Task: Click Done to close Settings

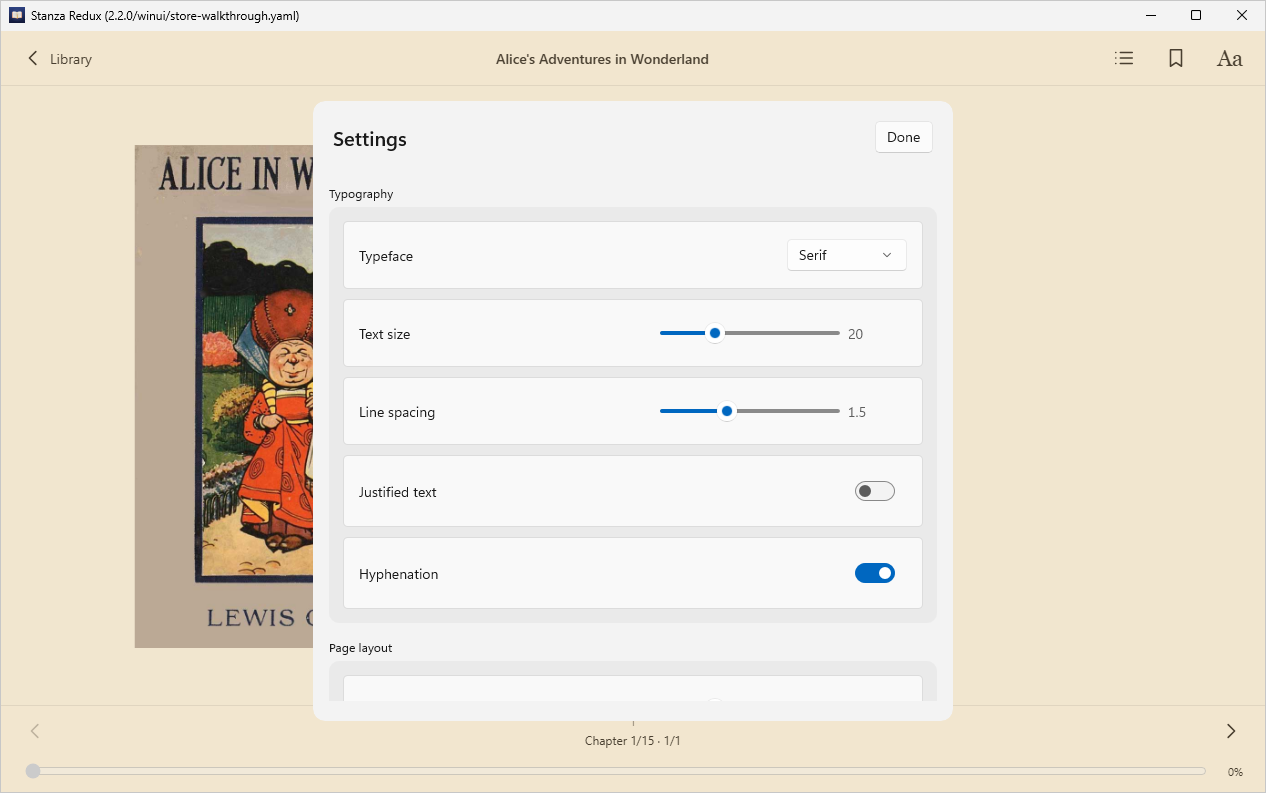Action: (903, 138)
